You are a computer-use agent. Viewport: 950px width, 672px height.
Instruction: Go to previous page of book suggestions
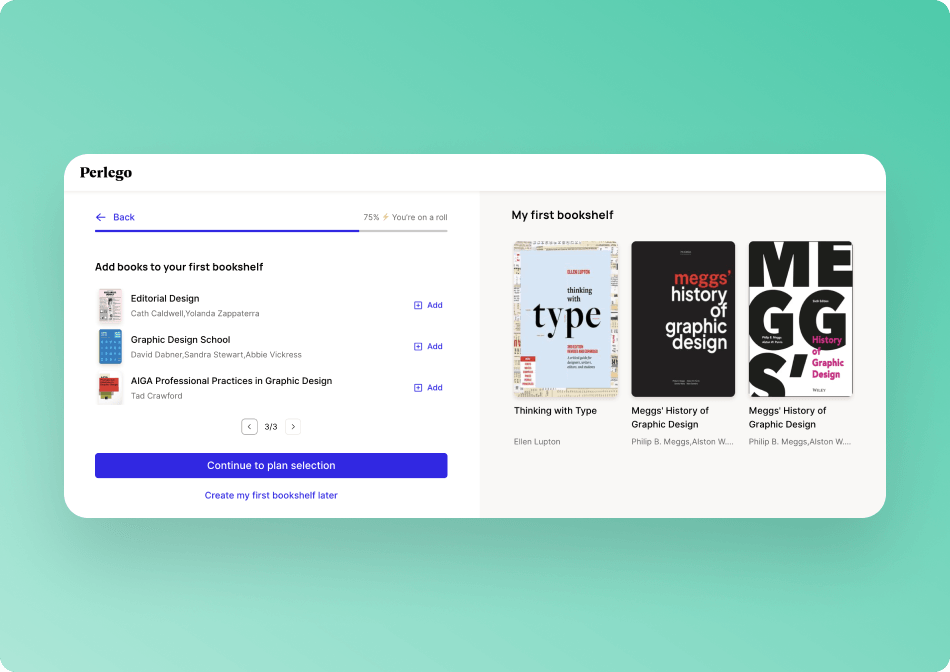click(x=250, y=427)
